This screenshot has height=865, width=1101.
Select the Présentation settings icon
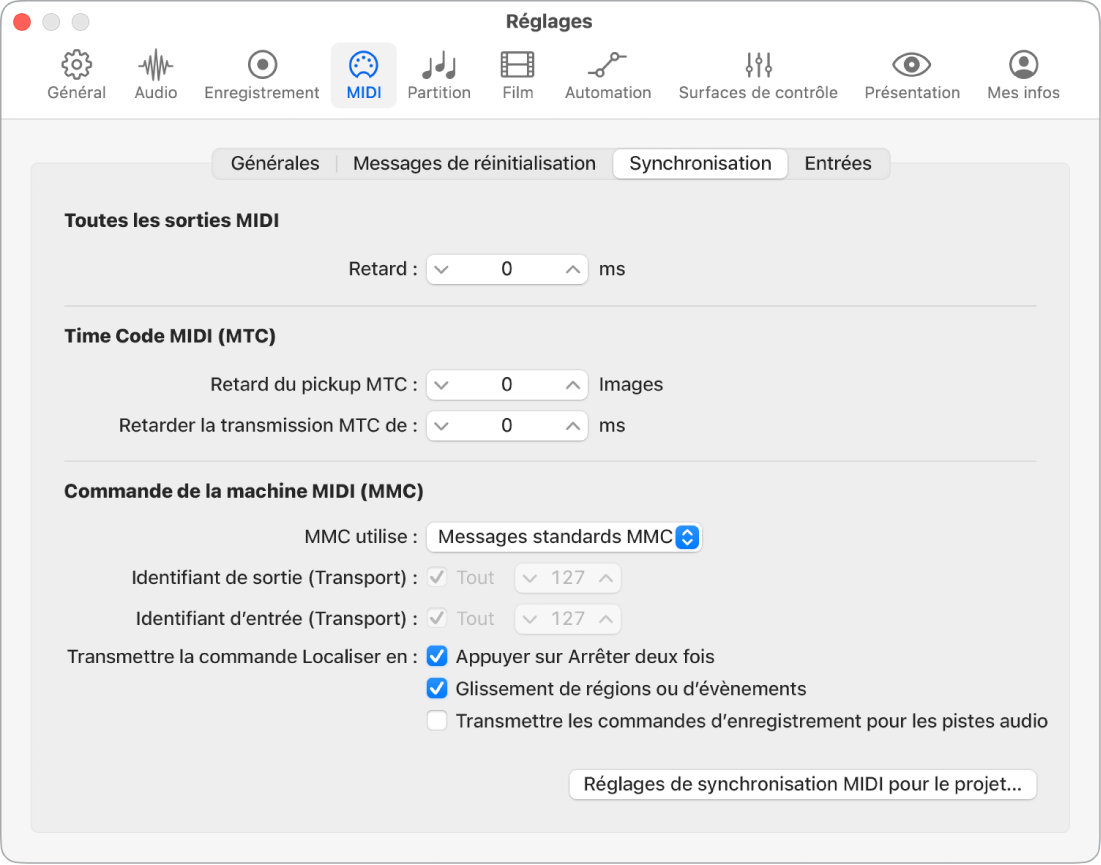[911, 74]
